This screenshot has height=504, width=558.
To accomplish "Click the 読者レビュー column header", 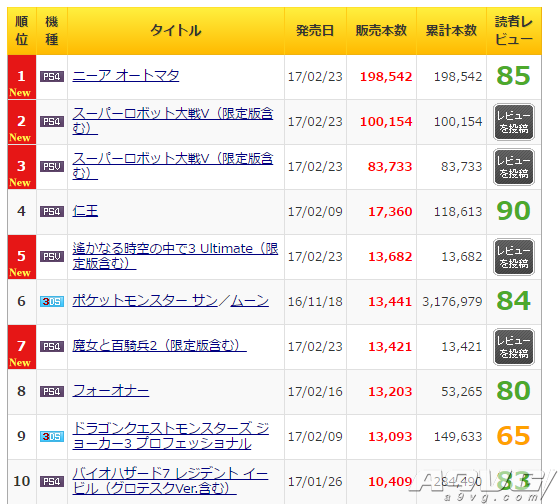I will point(514,31).
